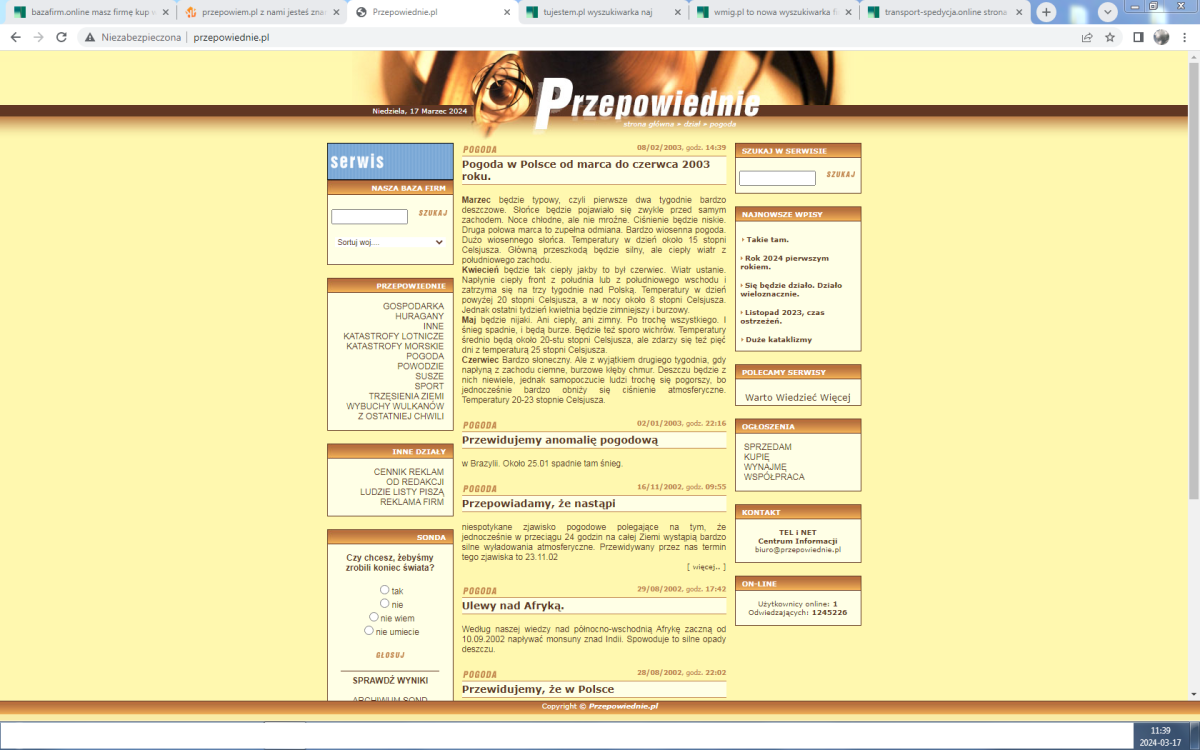Image resolution: width=1200 pixels, height=750 pixels.
Task: Select the 'nie wiem' radio button
Action: pos(374,617)
